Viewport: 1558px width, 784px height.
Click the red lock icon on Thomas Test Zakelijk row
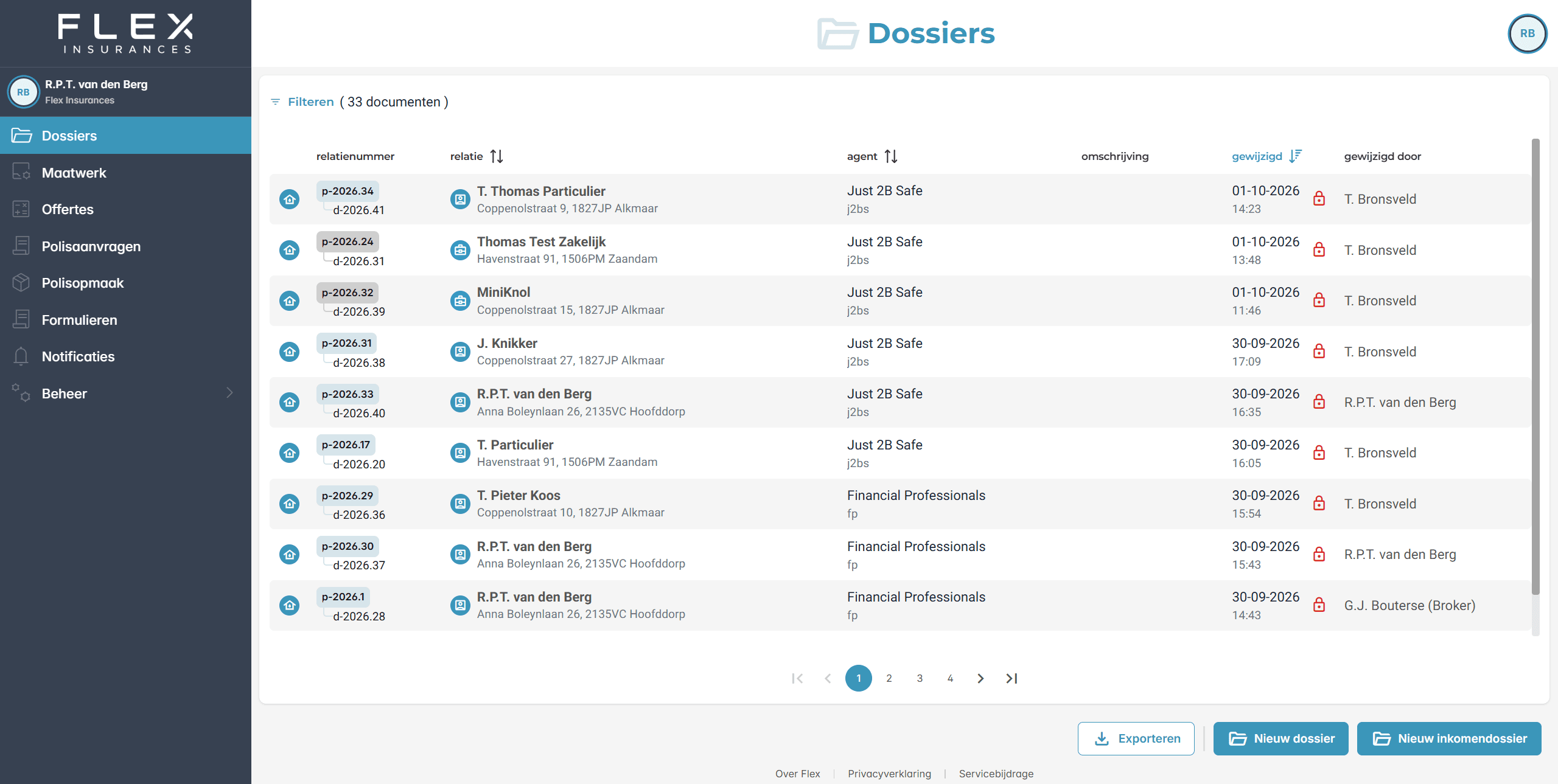click(x=1319, y=250)
